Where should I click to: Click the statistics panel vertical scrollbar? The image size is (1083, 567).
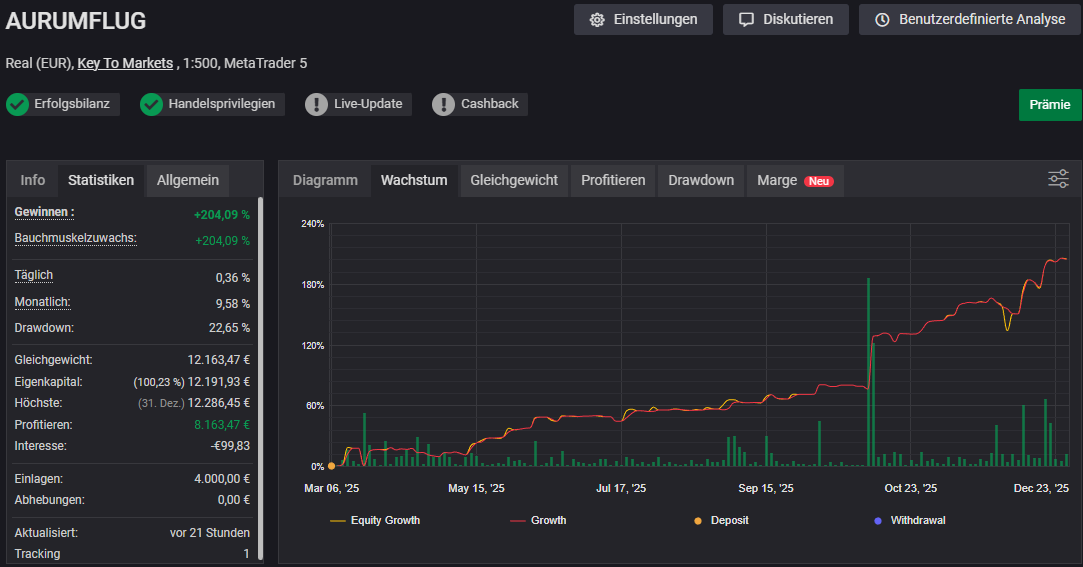(261, 380)
